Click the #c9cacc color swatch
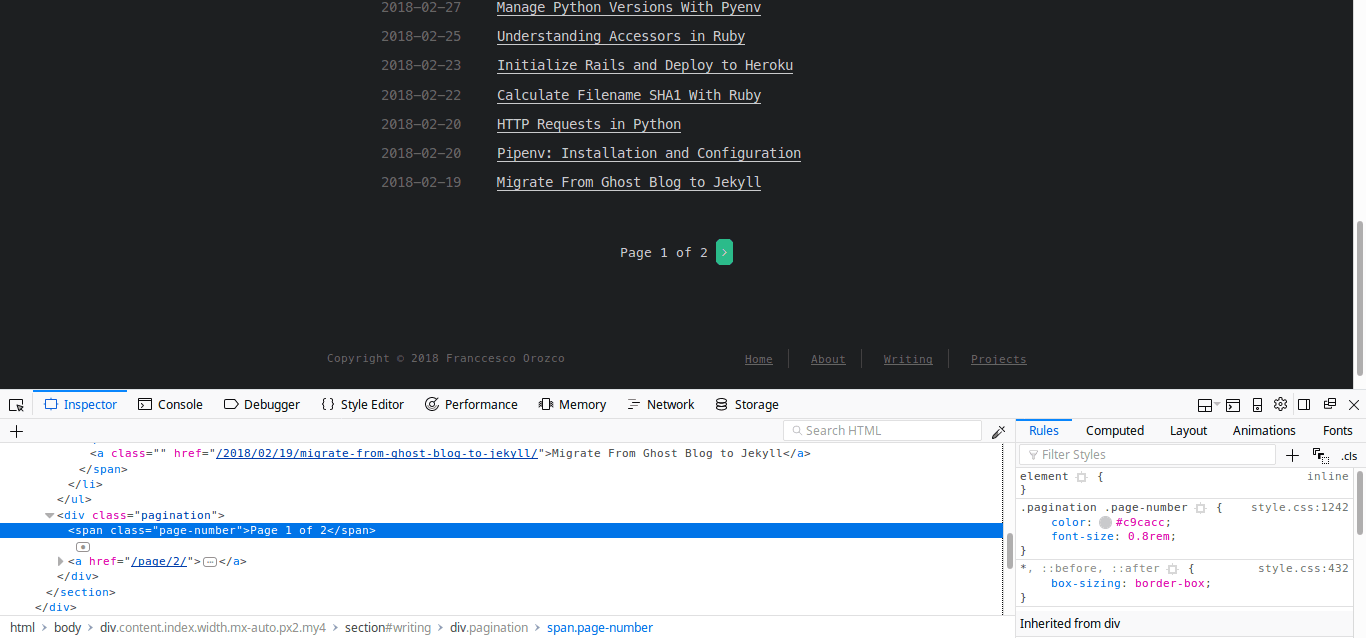Screen dimensions: 1366x638 (x=1105, y=522)
